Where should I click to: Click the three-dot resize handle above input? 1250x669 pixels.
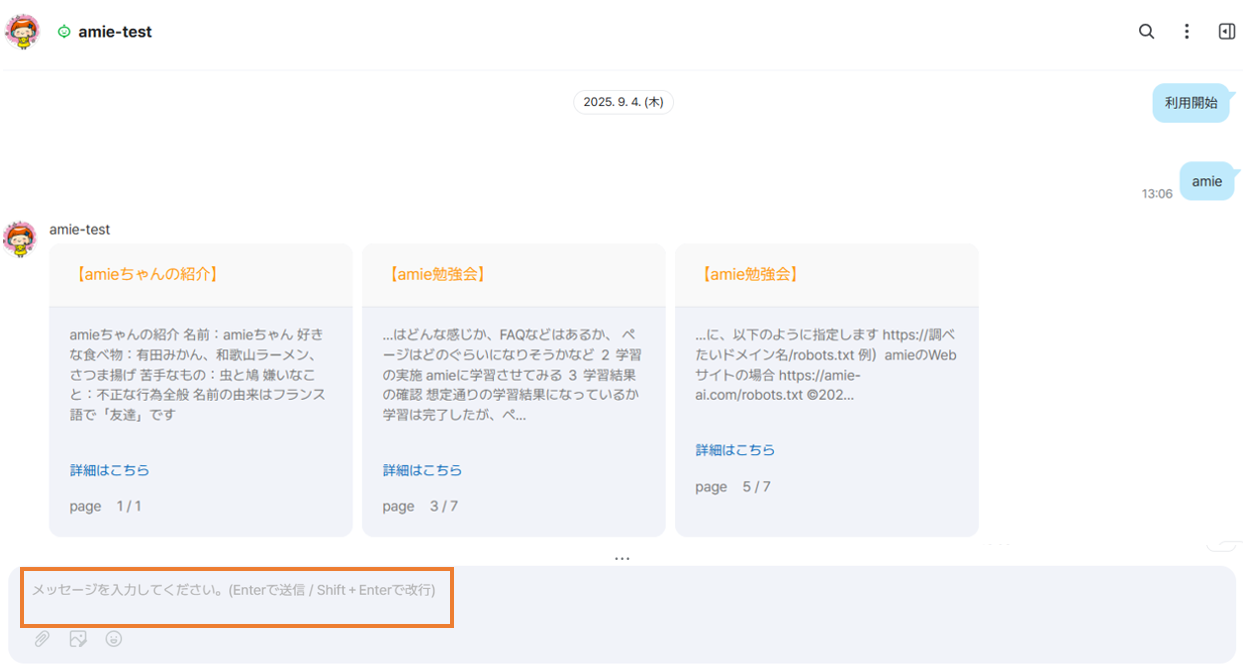[622, 558]
